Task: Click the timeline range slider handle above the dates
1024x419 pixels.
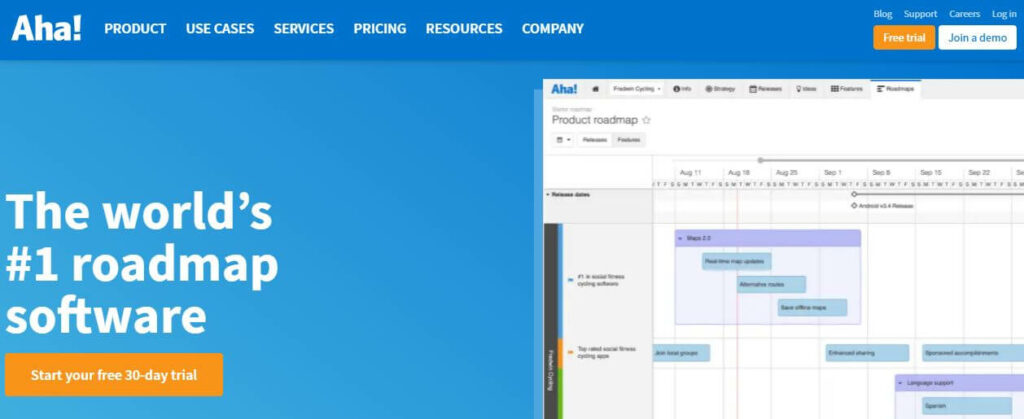Action: pyautogui.click(x=760, y=160)
